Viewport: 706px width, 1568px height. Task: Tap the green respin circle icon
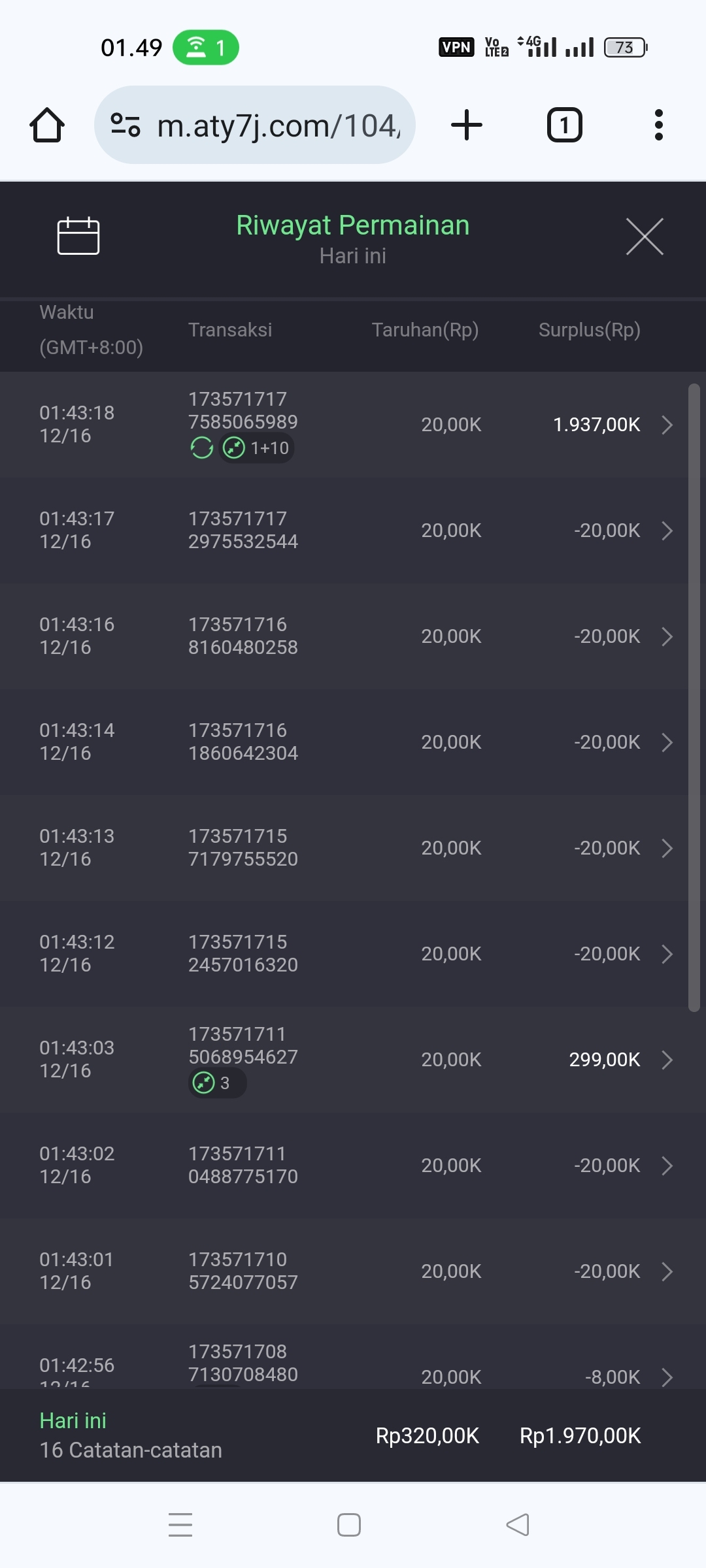click(x=202, y=448)
